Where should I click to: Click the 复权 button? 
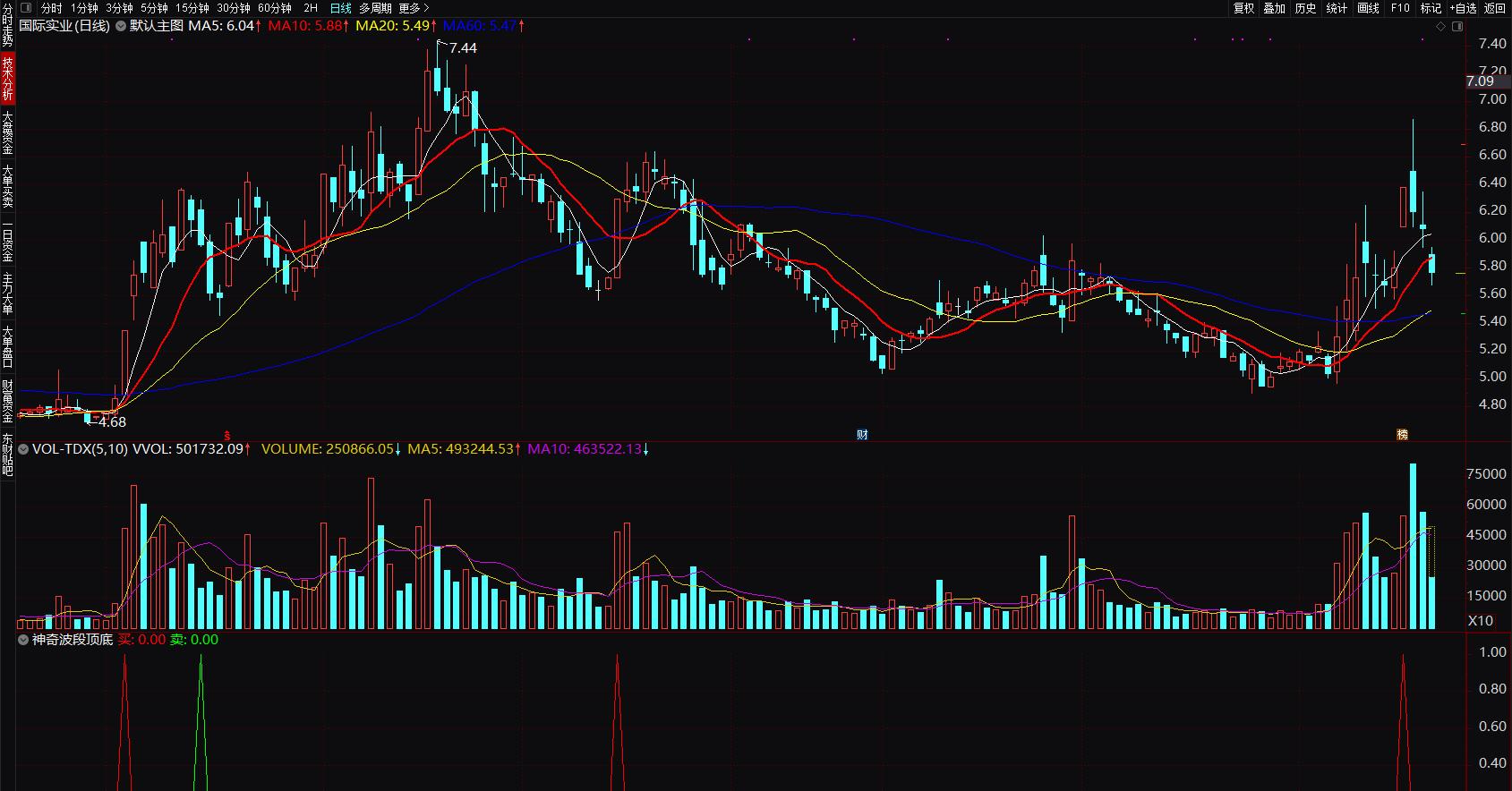pyautogui.click(x=1243, y=8)
